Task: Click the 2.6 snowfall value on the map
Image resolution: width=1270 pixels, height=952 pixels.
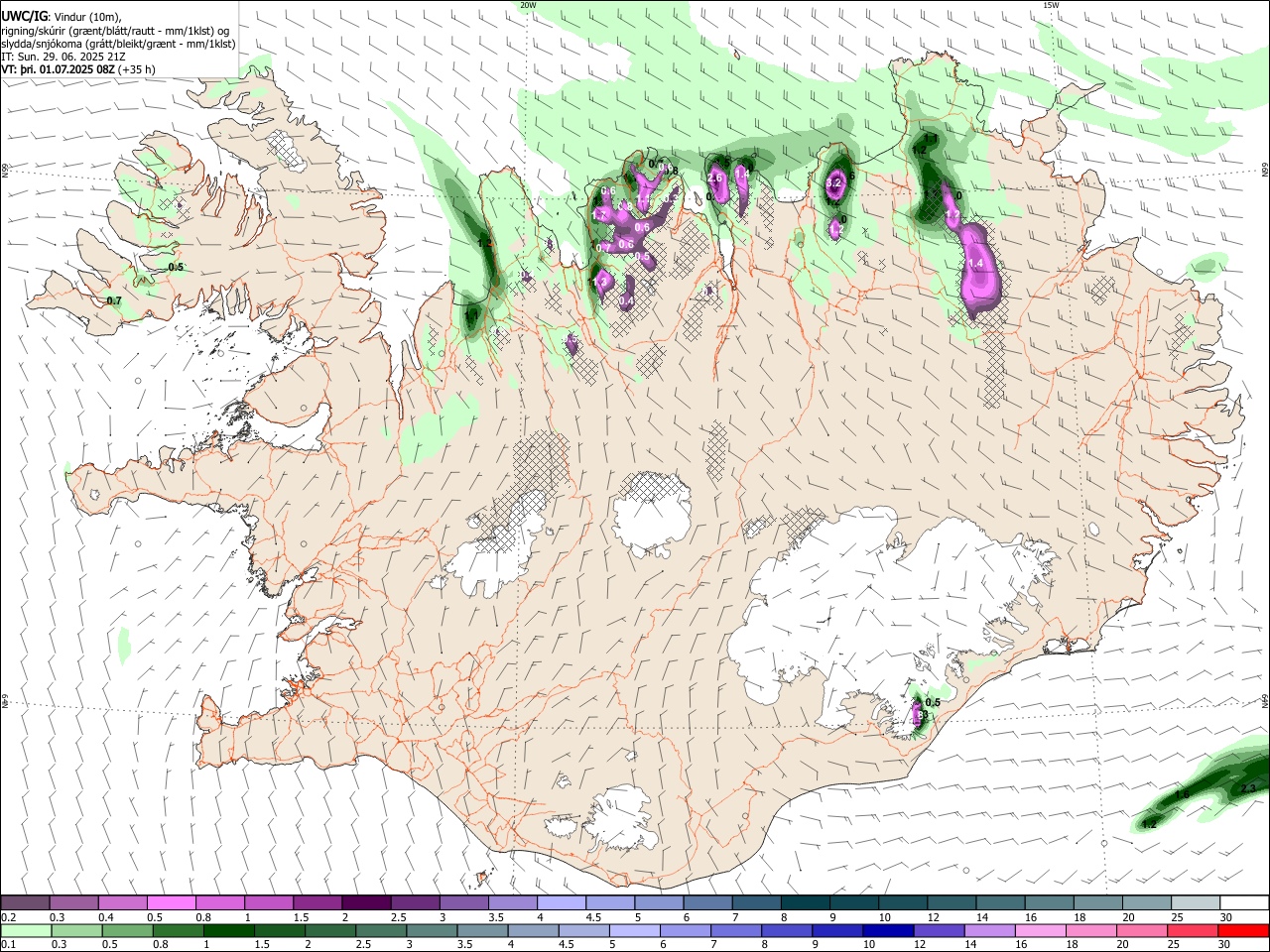Action: coord(715,177)
